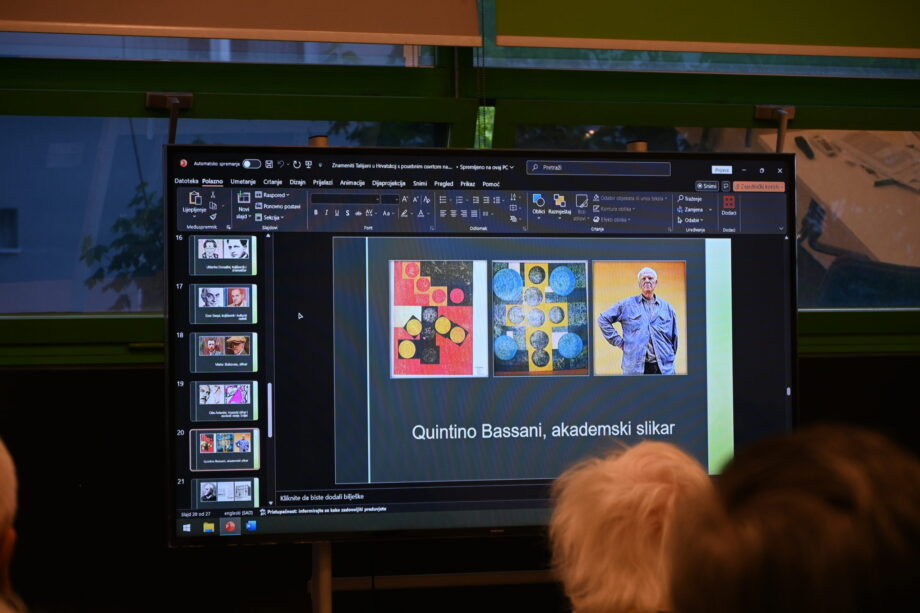Viewport: 920px width, 613px height.
Task: Open the Prijelazi ribbon tab
Action: tap(323, 182)
